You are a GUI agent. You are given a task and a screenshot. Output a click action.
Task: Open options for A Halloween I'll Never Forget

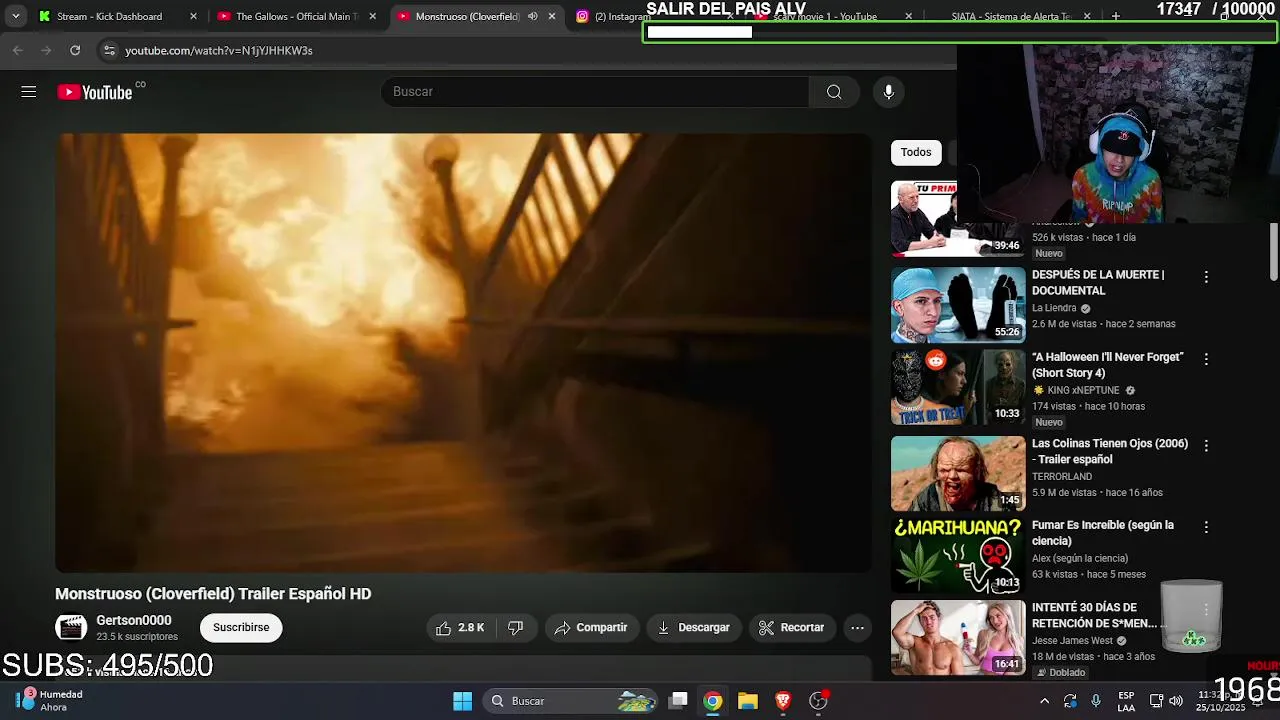(1206, 359)
